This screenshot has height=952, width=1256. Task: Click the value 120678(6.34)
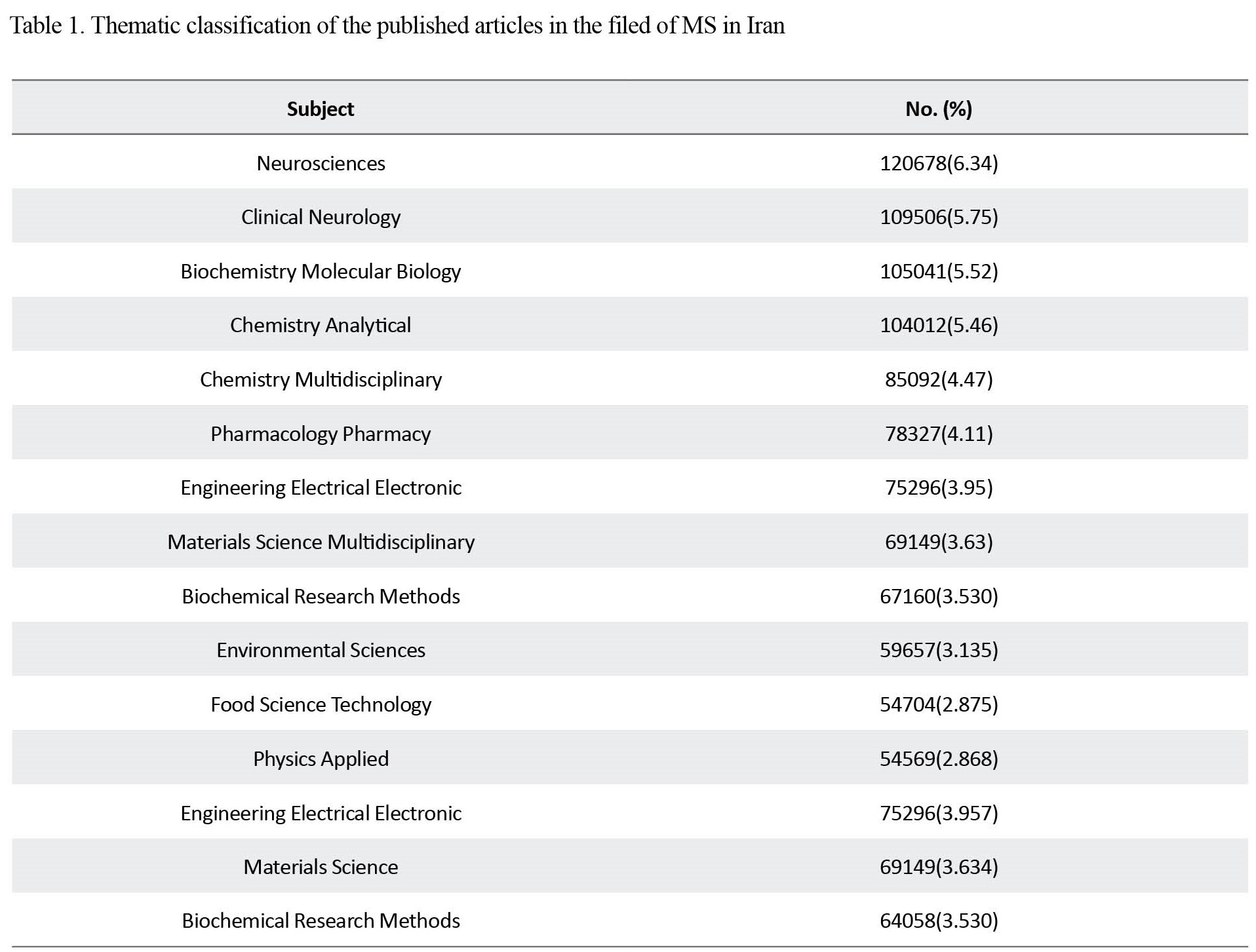click(939, 163)
